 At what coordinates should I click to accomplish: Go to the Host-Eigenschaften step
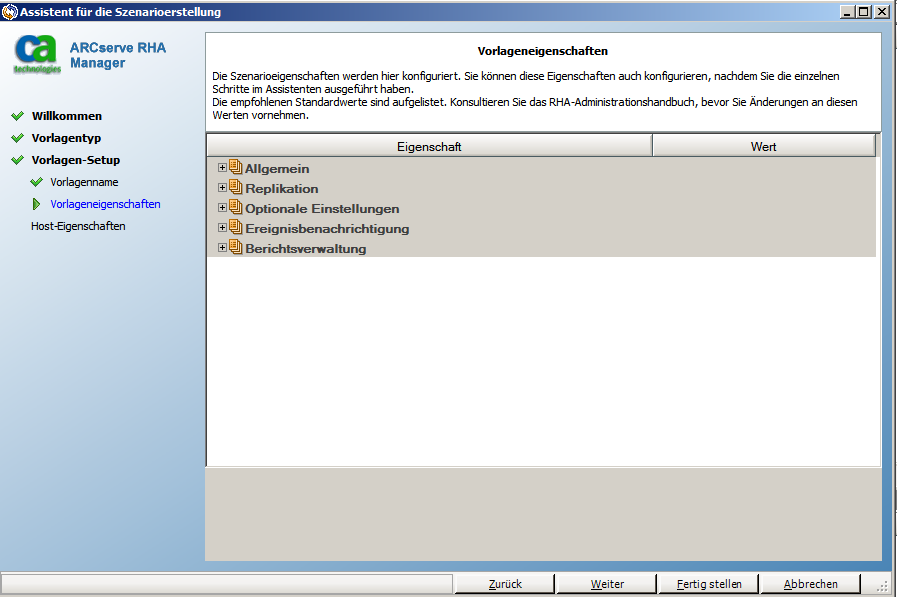tap(78, 226)
